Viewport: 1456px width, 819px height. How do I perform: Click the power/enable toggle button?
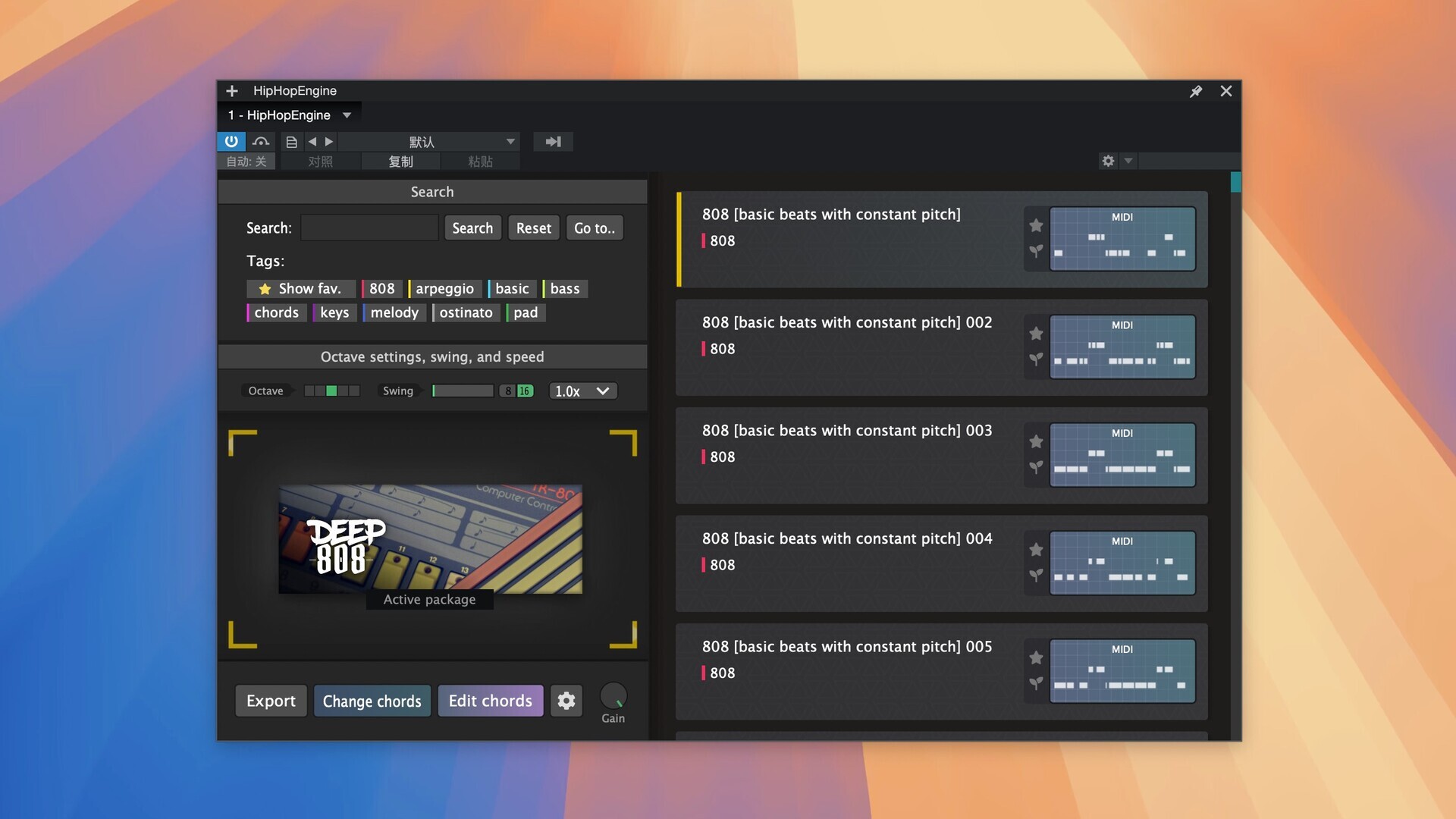click(x=231, y=141)
